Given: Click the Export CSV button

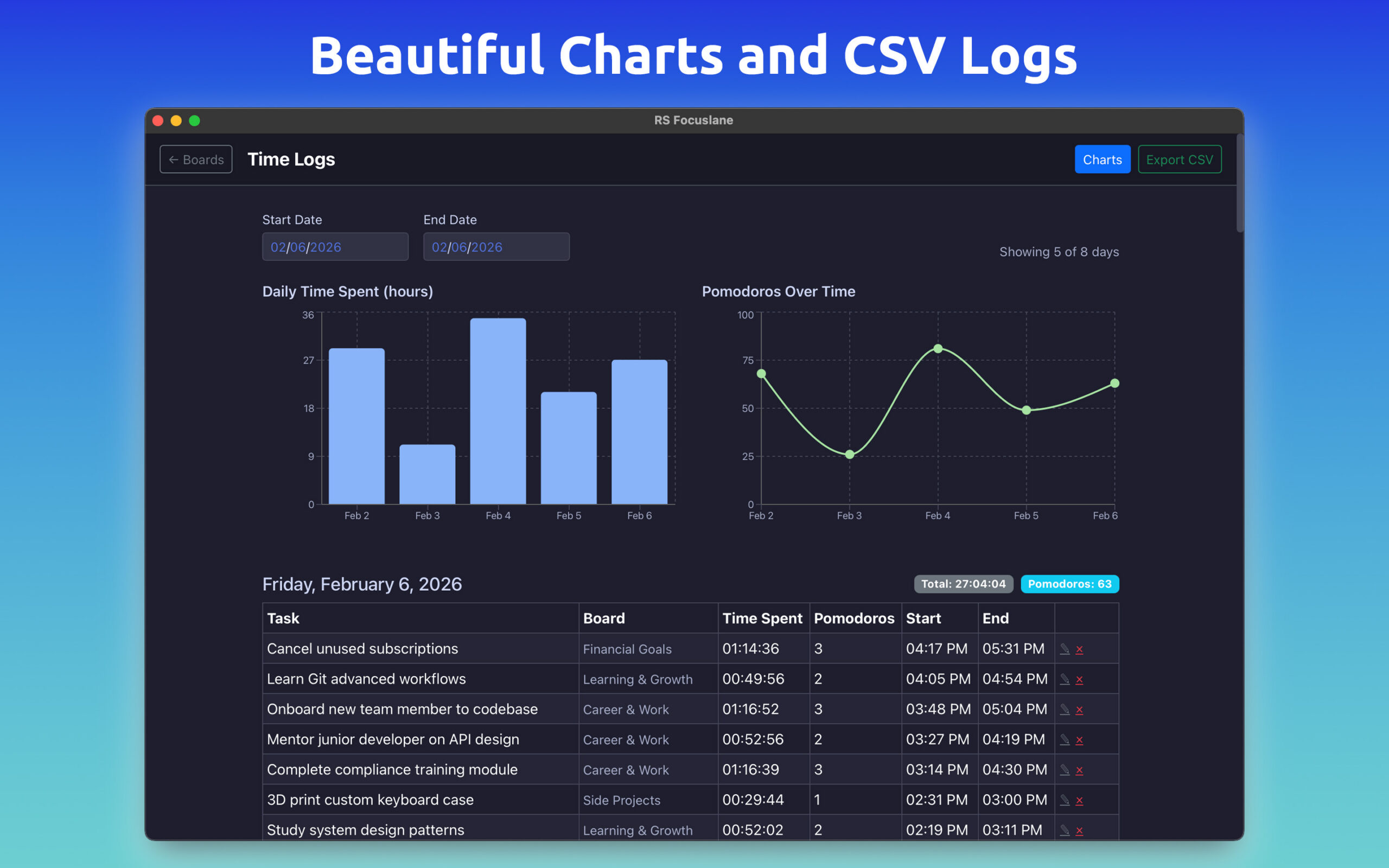Looking at the screenshot, I should (1179, 159).
